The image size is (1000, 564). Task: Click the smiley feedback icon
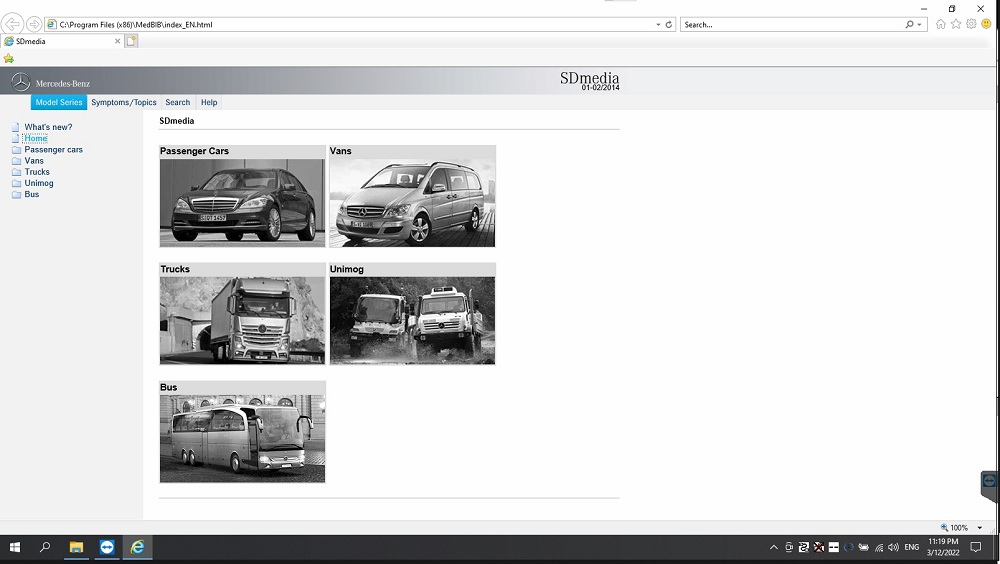pyautogui.click(x=986, y=24)
